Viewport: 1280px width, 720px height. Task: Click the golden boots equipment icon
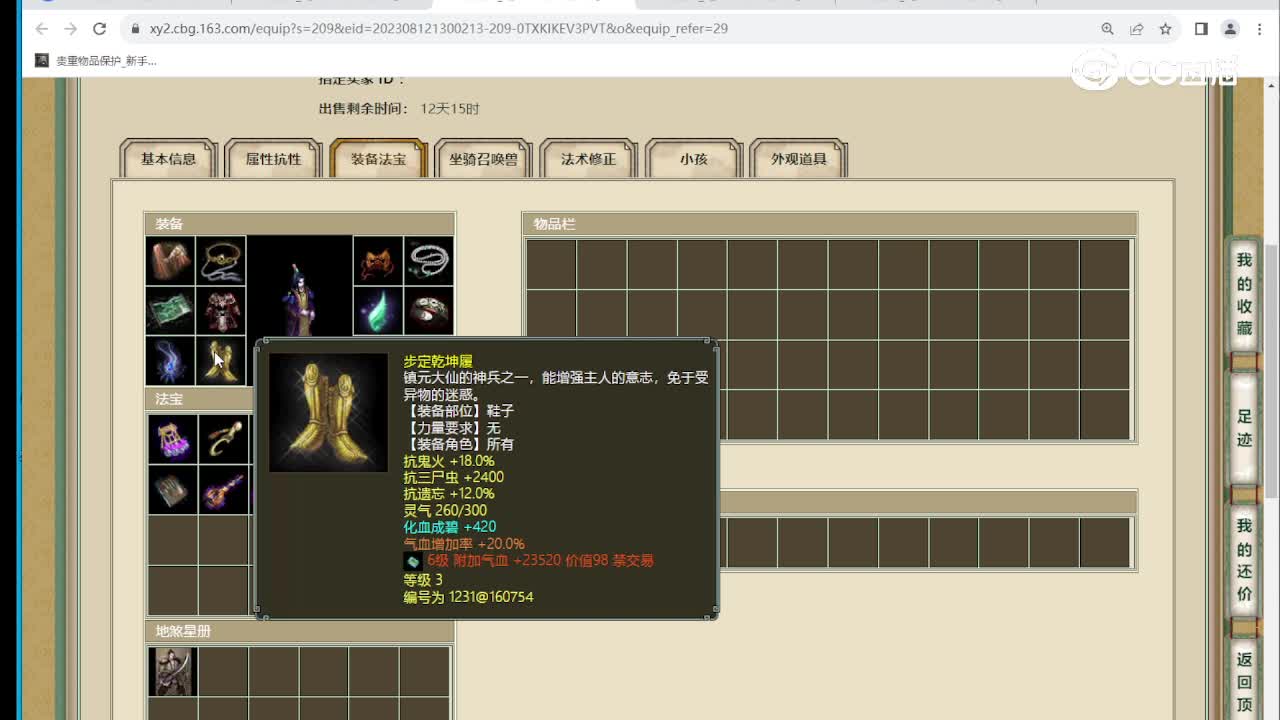click(220, 361)
